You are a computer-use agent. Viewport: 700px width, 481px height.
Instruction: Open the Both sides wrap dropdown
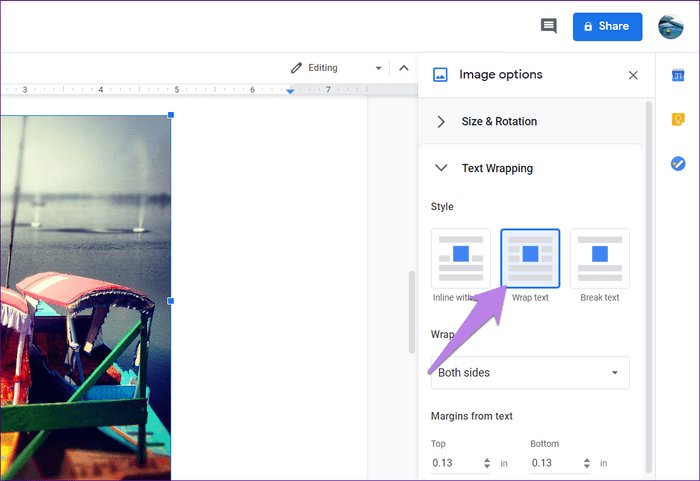[530, 372]
